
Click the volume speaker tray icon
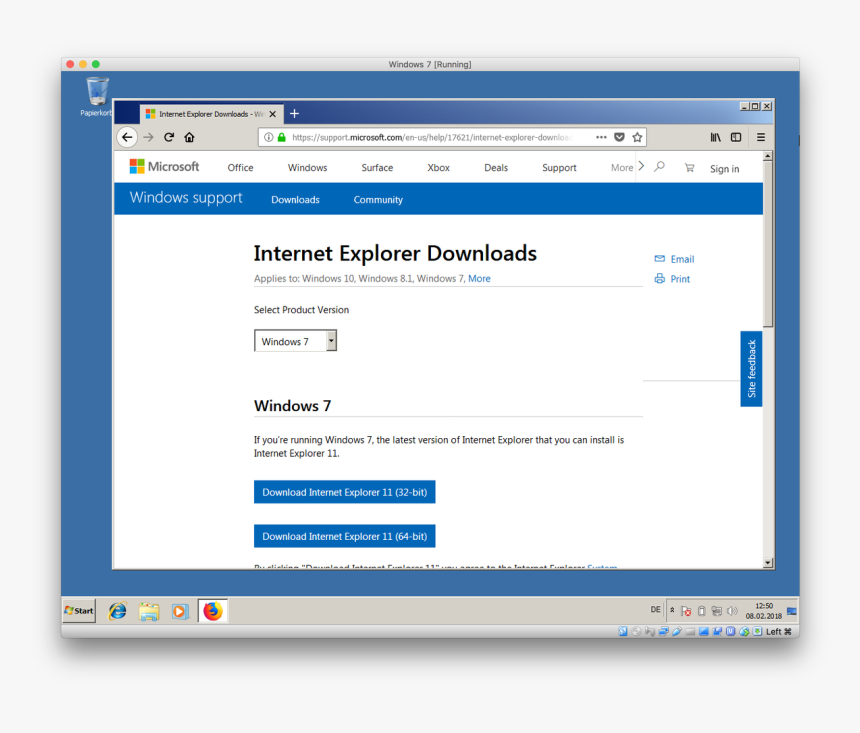pyautogui.click(x=732, y=611)
